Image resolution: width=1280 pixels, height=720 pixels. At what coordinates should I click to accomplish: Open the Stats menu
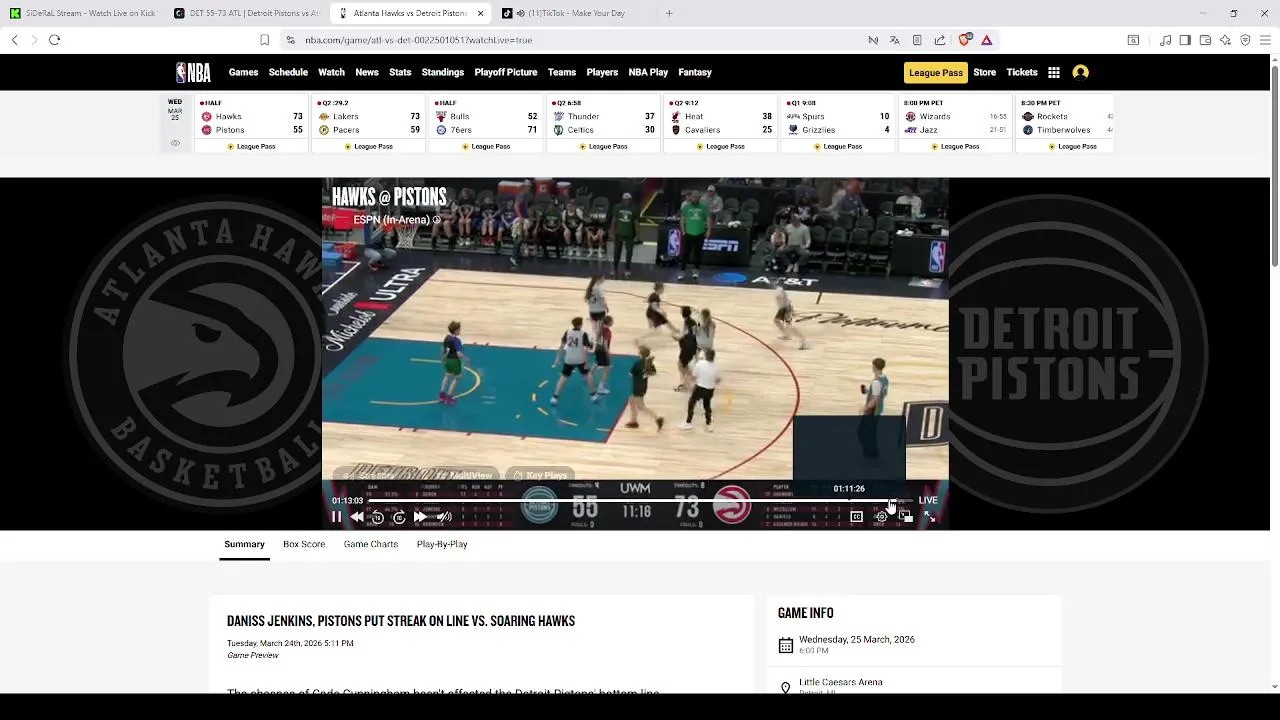400,72
